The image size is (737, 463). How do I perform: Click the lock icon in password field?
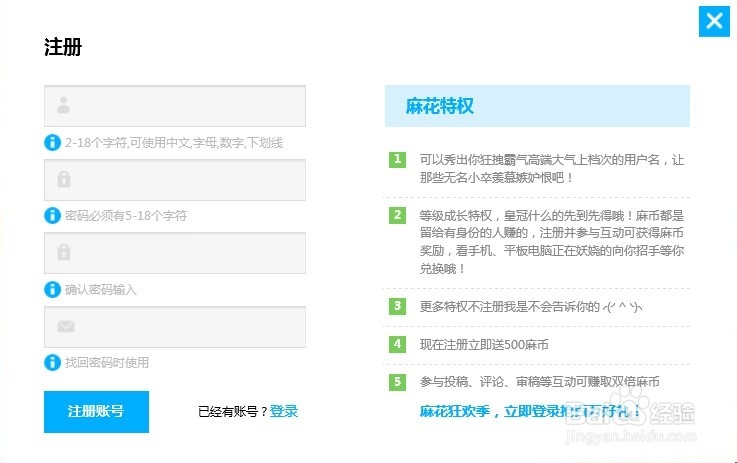click(x=64, y=179)
